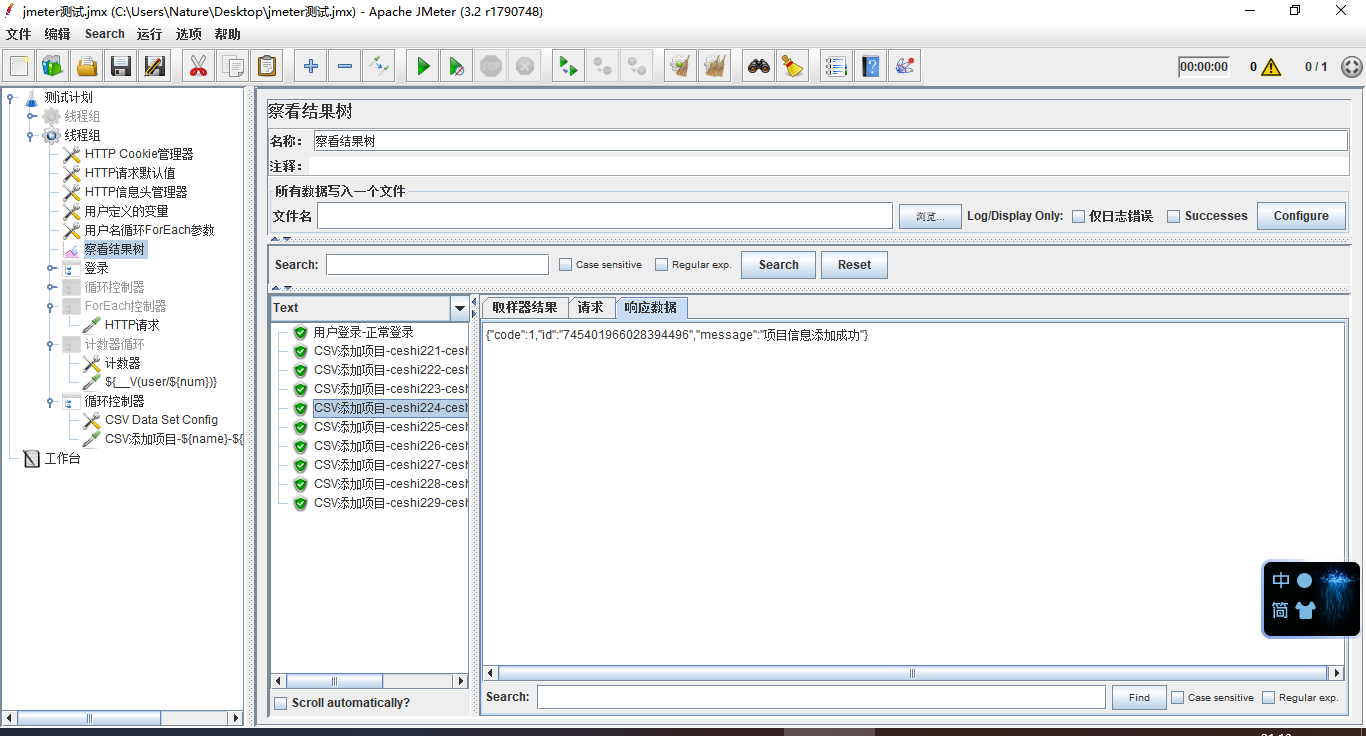Clear current results with broom-and-gear icon
1366x736 pixels.
[680, 67]
